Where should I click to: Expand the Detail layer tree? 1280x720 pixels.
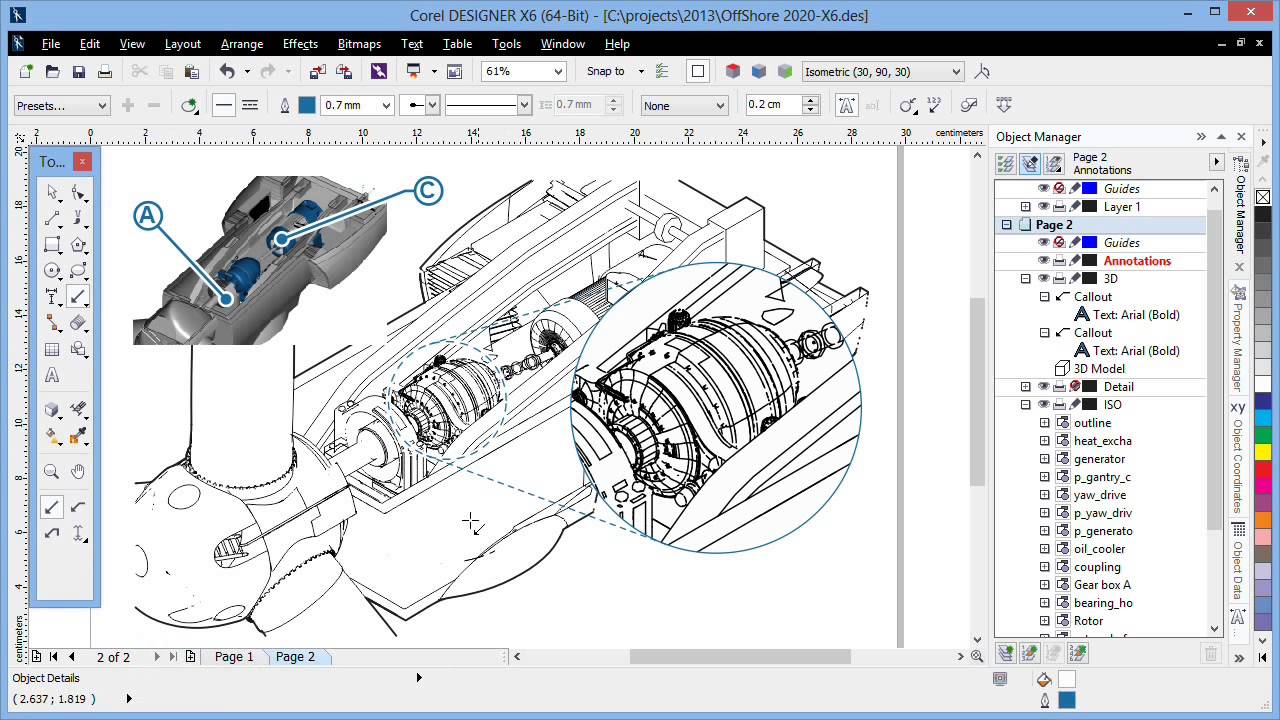click(1025, 387)
